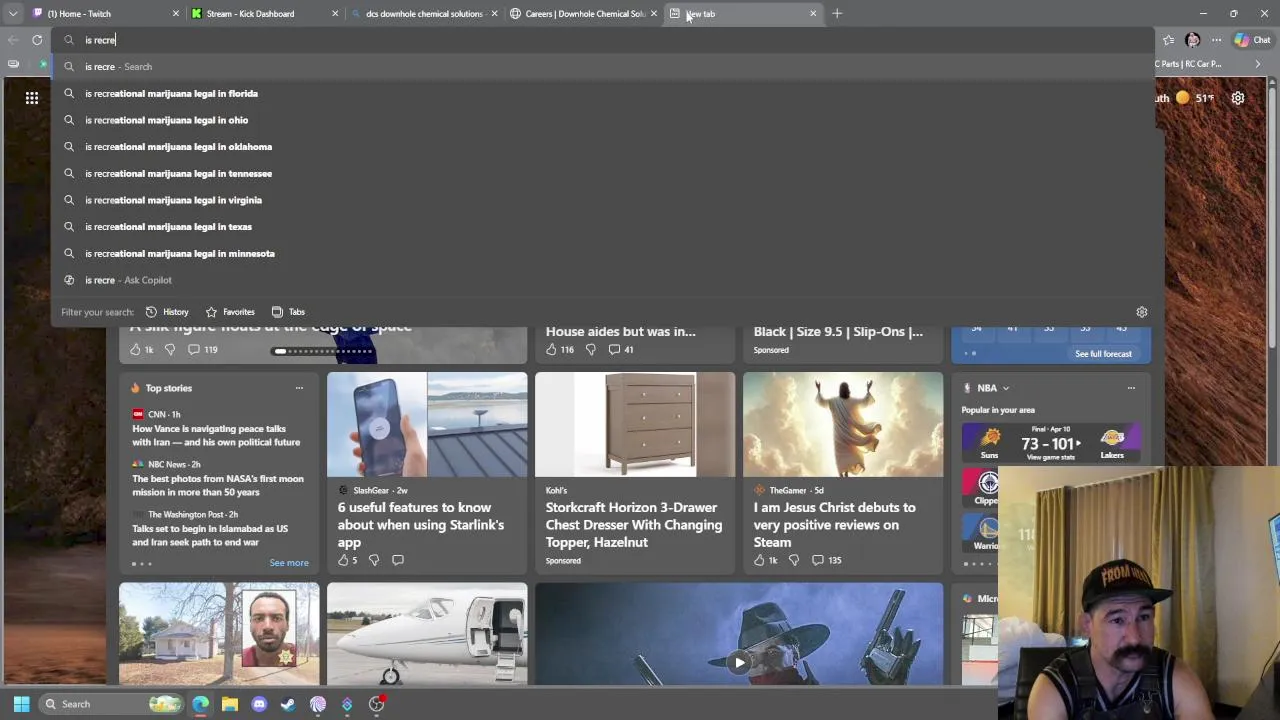Like the I am Jesus Christ article
The height and width of the screenshot is (720, 1280).
click(x=759, y=560)
